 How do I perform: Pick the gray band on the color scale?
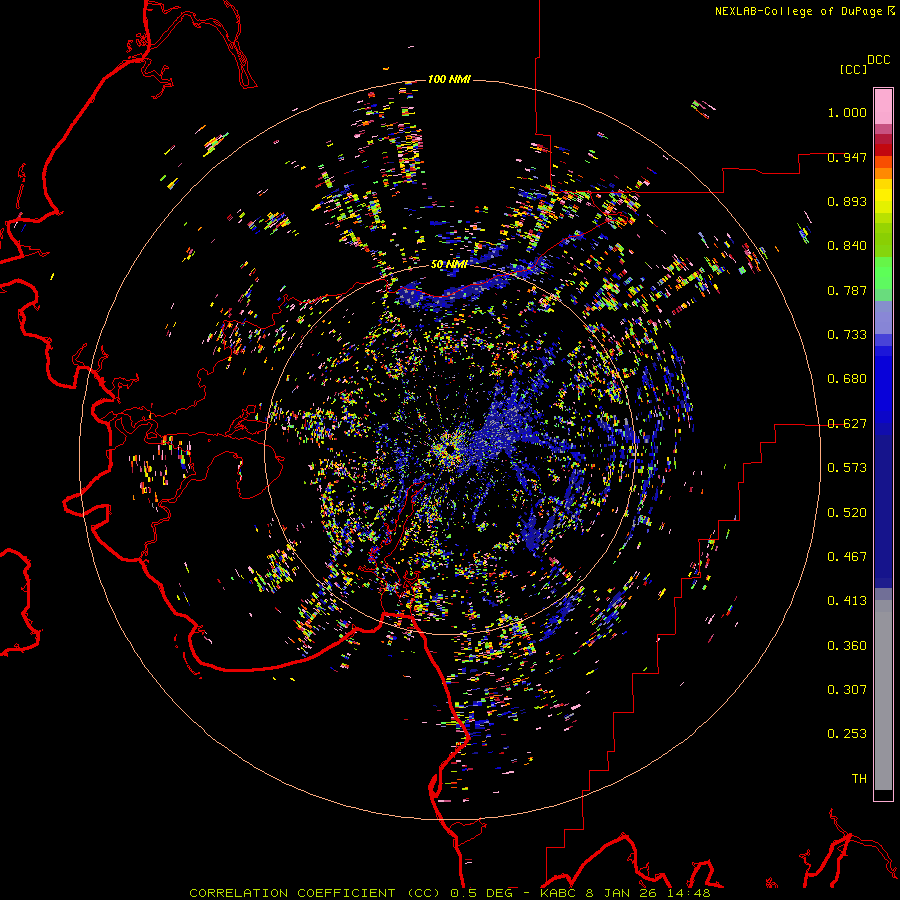[x=883, y=695]
